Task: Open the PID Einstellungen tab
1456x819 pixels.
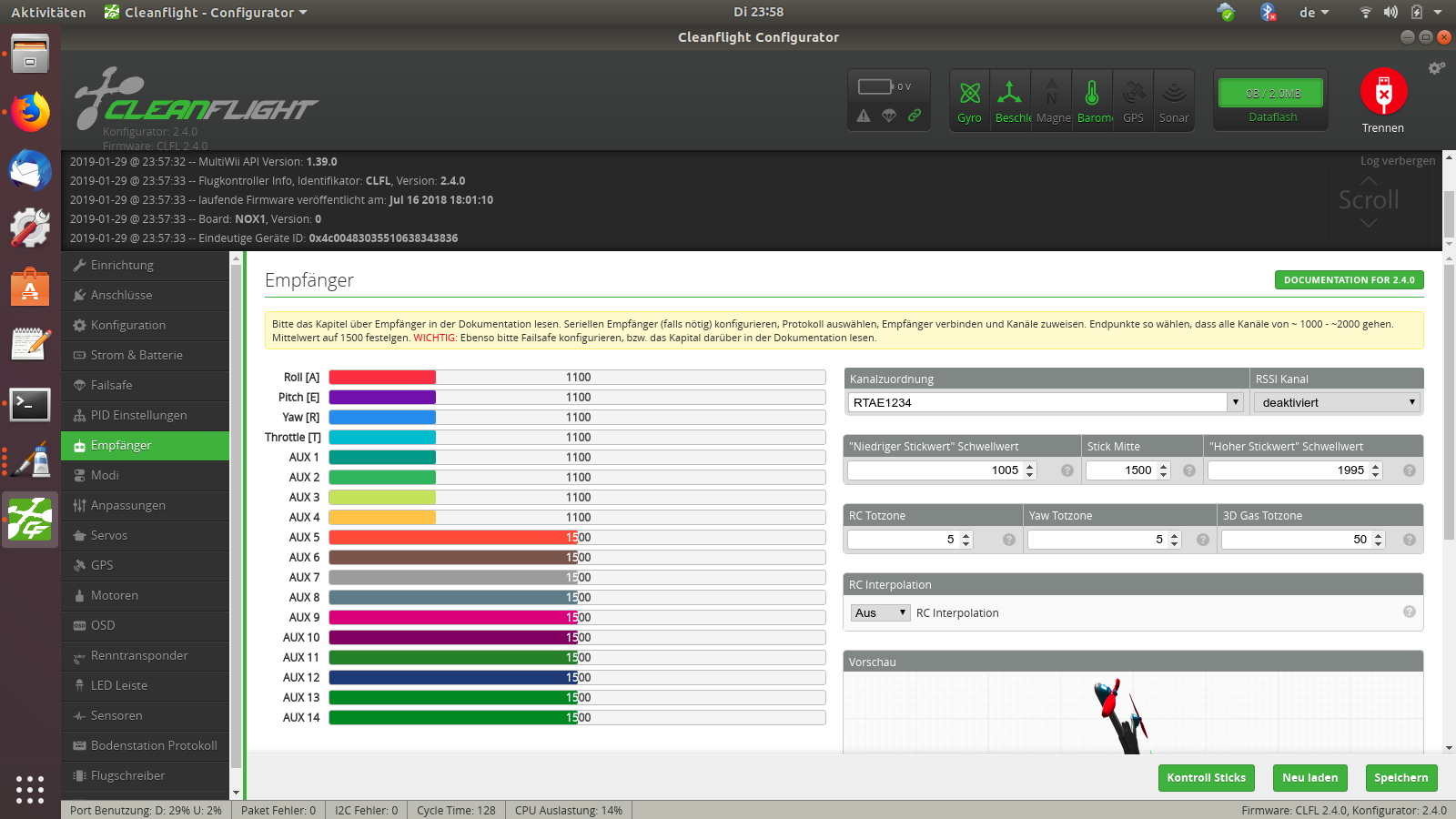Action: click(145, 415)
